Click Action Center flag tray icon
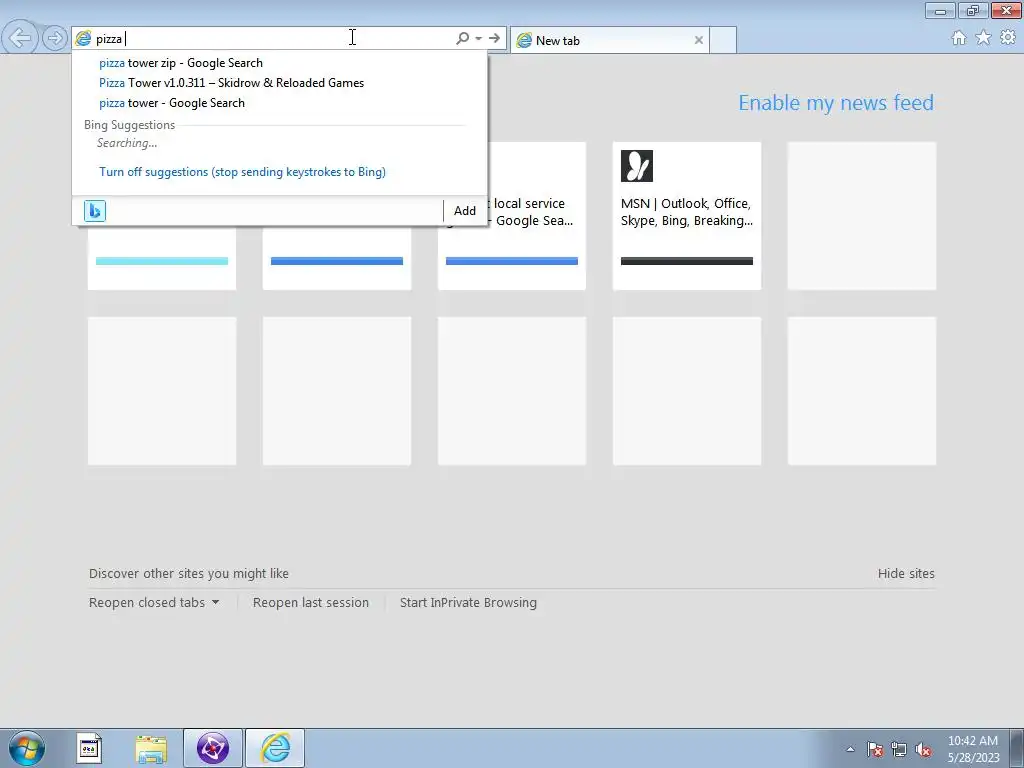This screenshot has height=768, width=1024. pos(875,749)
